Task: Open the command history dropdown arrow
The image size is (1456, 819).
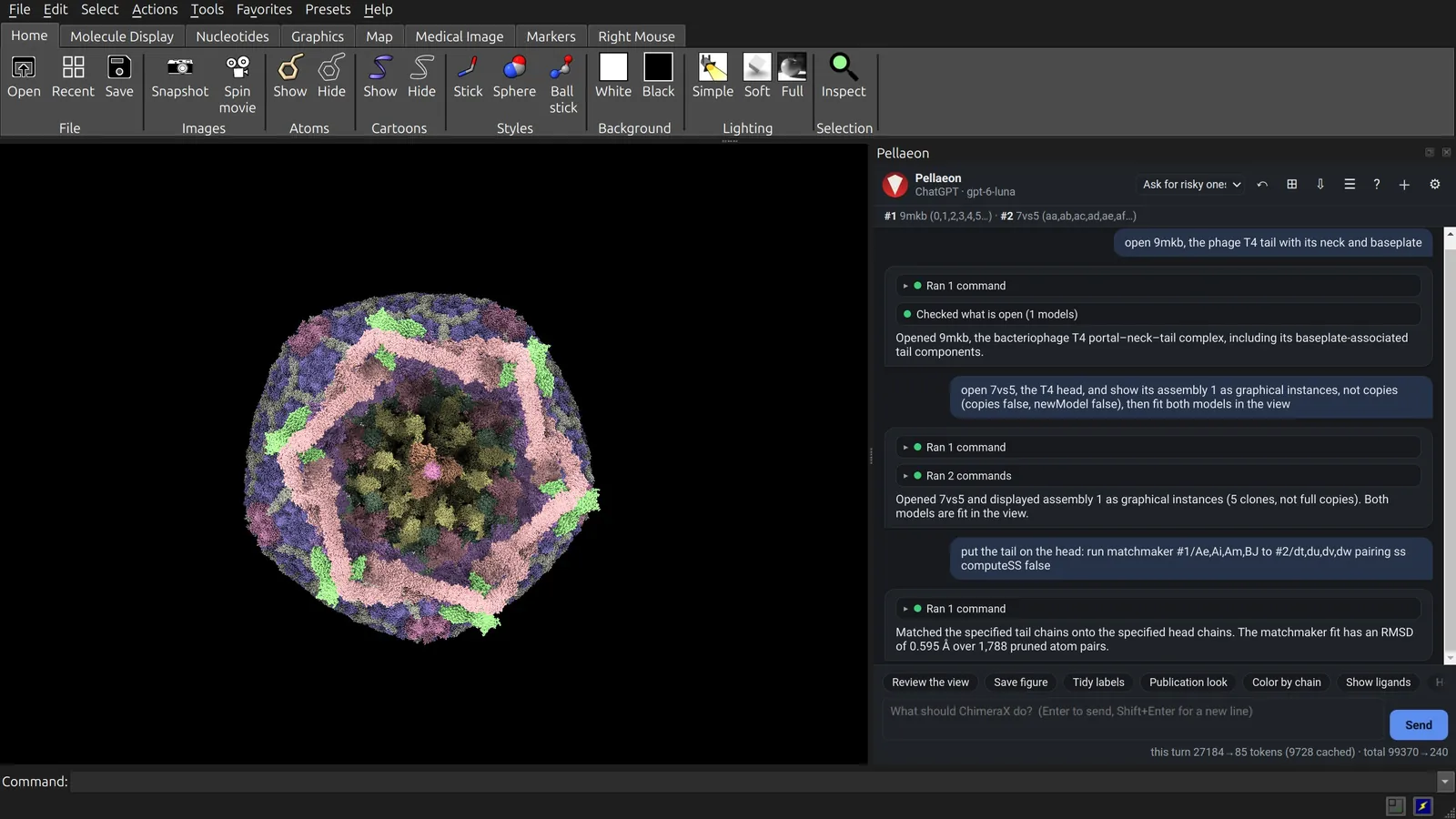Action: coord(1445,782)
